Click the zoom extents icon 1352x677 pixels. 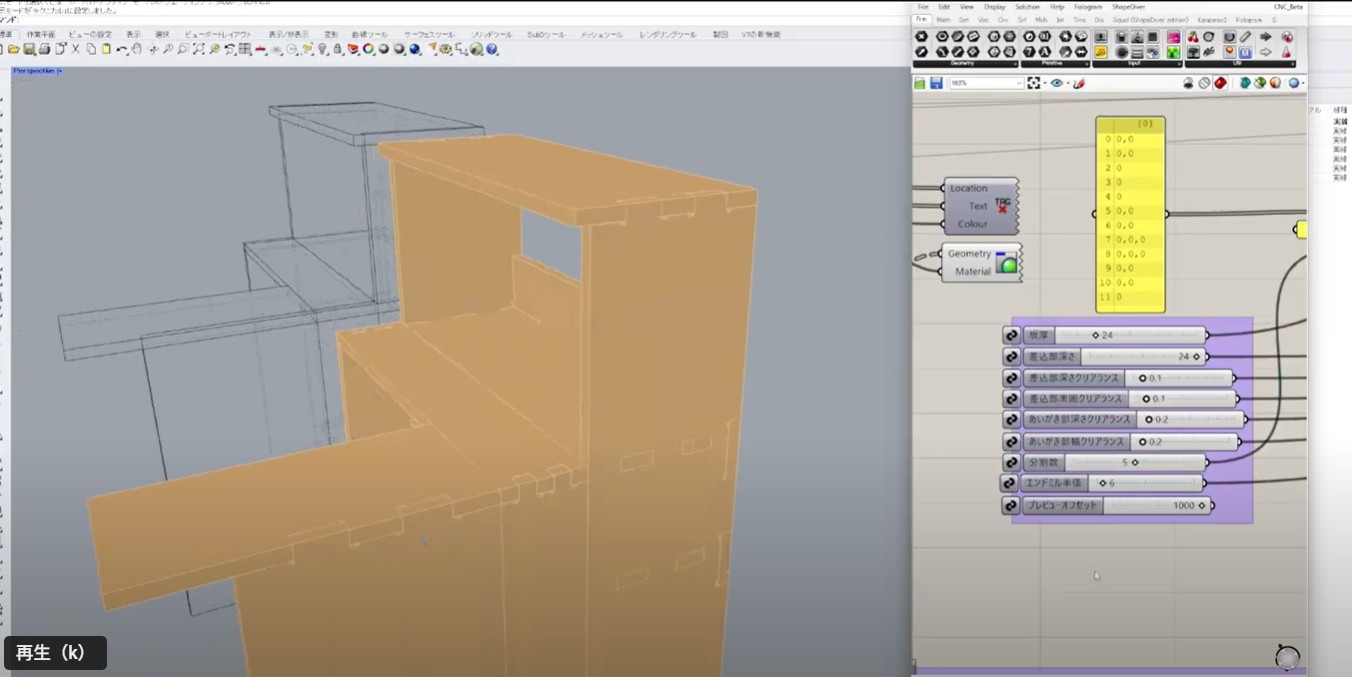(1033, 83)
